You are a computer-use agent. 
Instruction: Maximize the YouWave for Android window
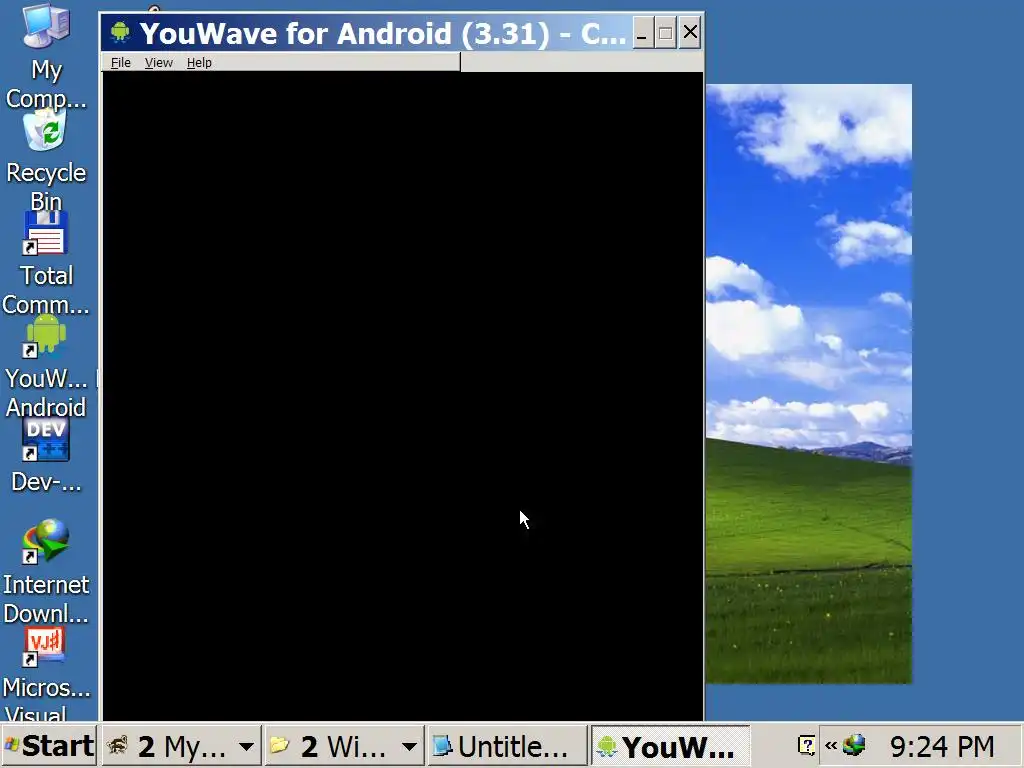(665, 33)
